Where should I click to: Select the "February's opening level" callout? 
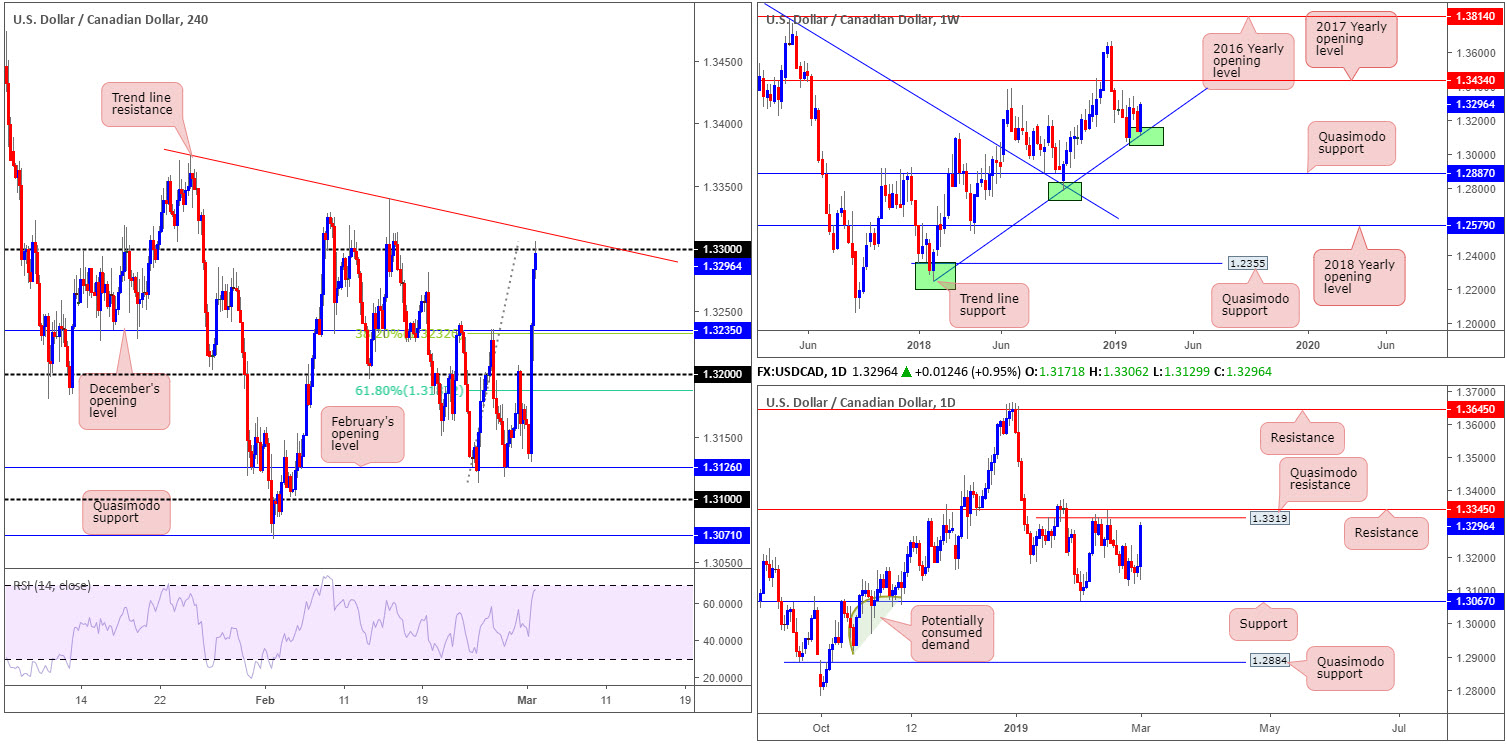coord(362,433)
